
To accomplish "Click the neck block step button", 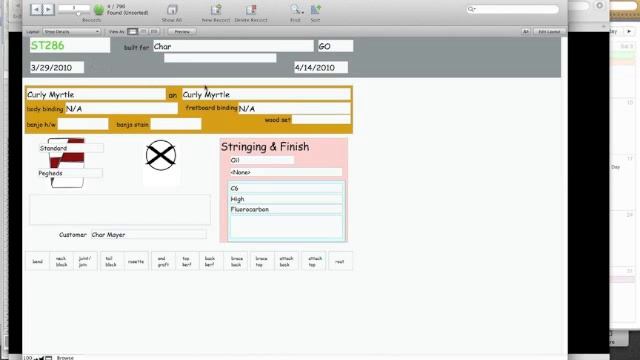I will coord(61,261).
